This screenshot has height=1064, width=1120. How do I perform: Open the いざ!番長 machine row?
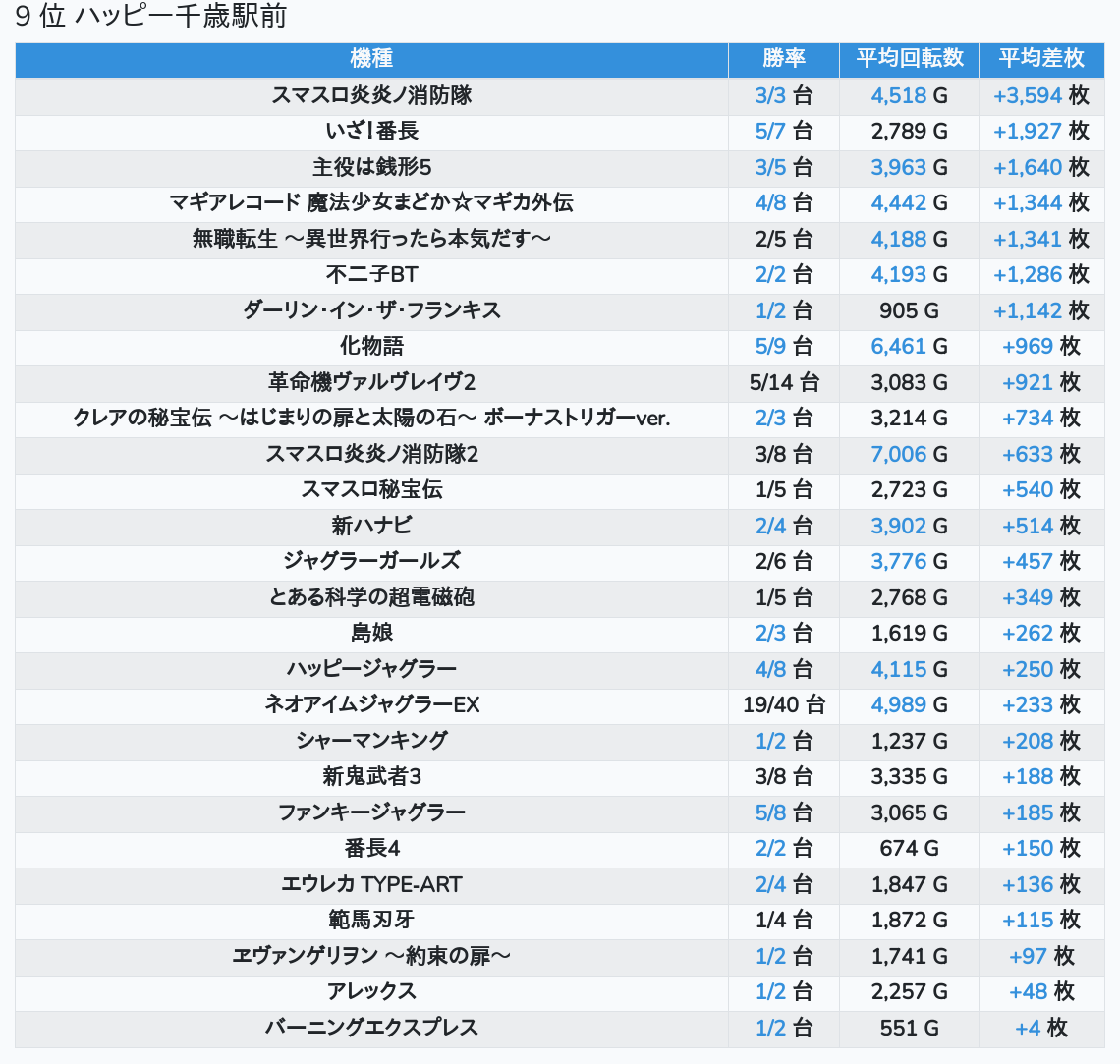371,132
